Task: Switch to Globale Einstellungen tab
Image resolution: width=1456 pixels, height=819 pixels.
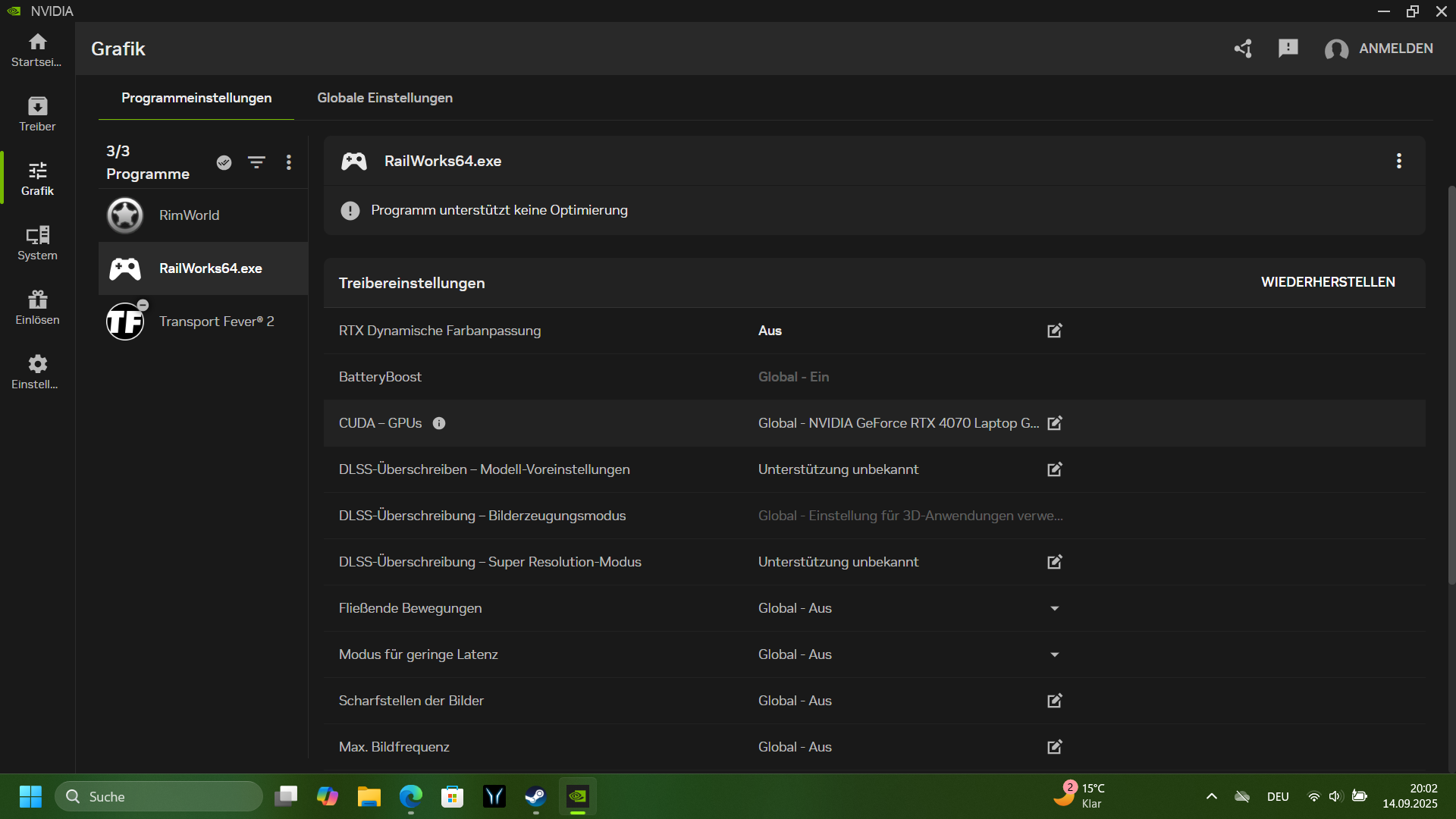Action: [x=384, y=98]
